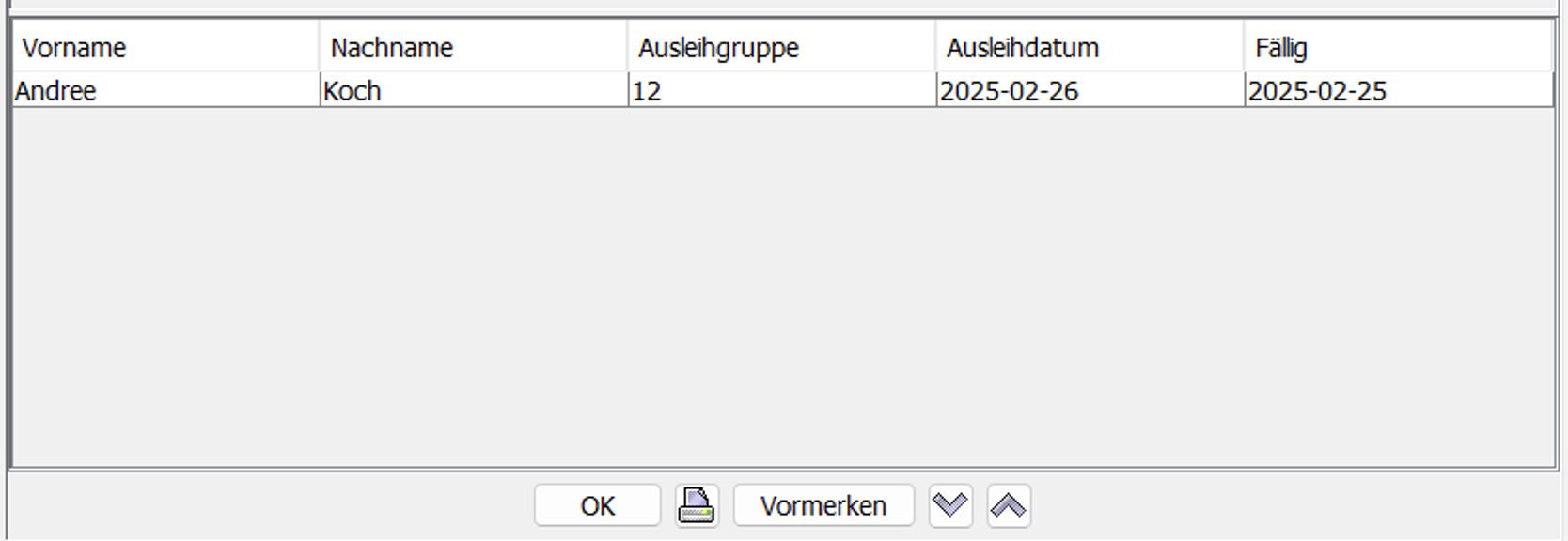Select the Andree first name cell
The width and height of the screenshot is (1568, 541).
point(165,91)
